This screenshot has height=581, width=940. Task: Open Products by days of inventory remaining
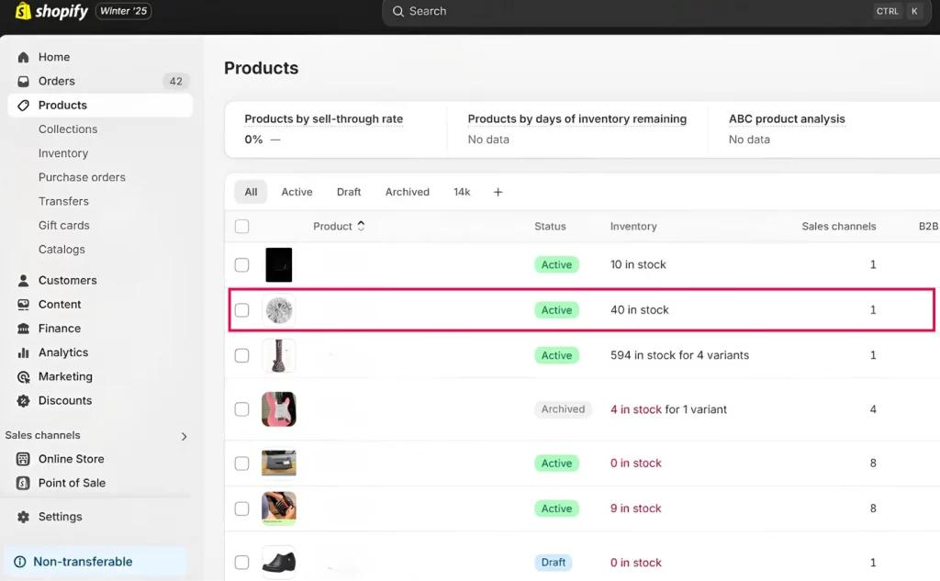(577, 119)
